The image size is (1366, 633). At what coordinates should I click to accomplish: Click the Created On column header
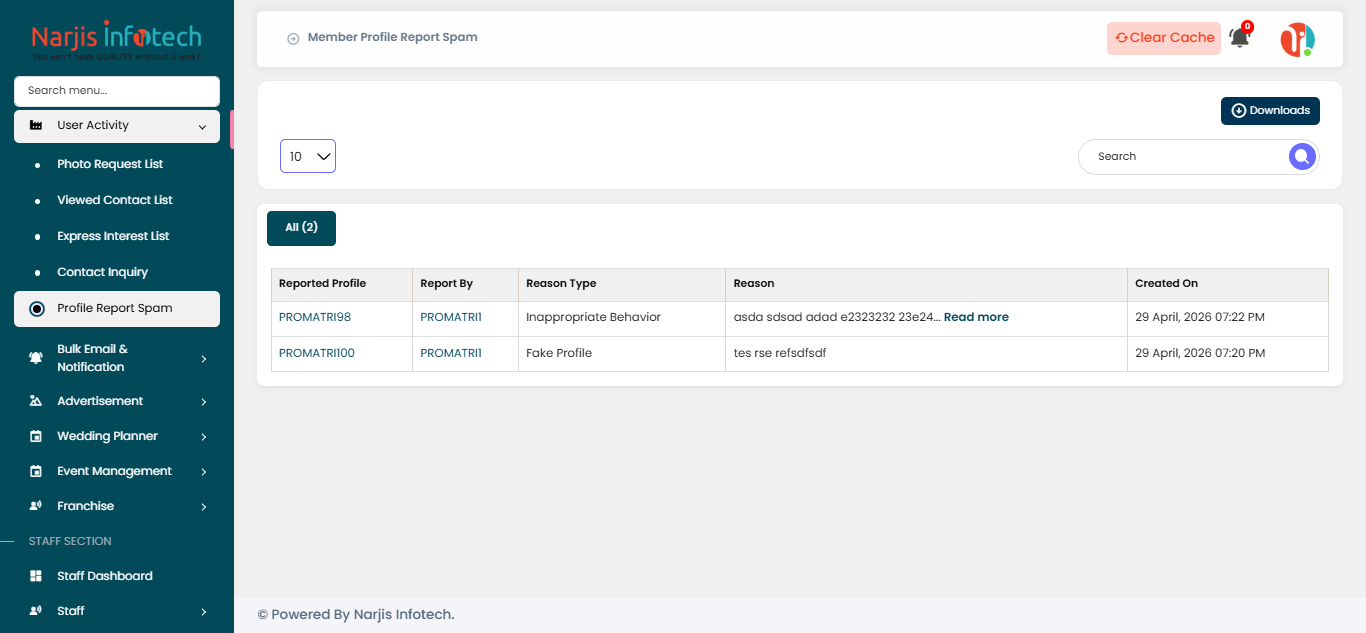(x=1228, y=284)
